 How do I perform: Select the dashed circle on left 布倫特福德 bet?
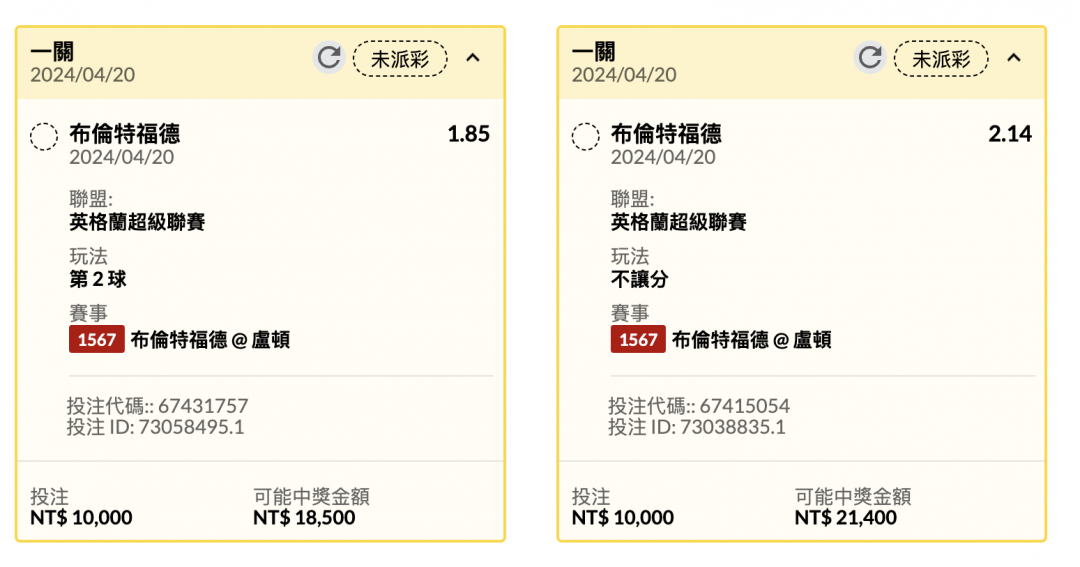(44, 136)
